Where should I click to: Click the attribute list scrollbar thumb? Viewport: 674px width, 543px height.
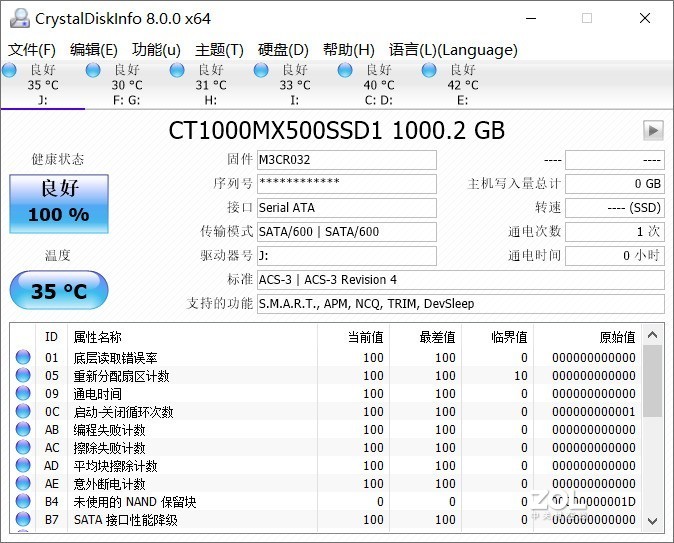click(x=653, y=381)
